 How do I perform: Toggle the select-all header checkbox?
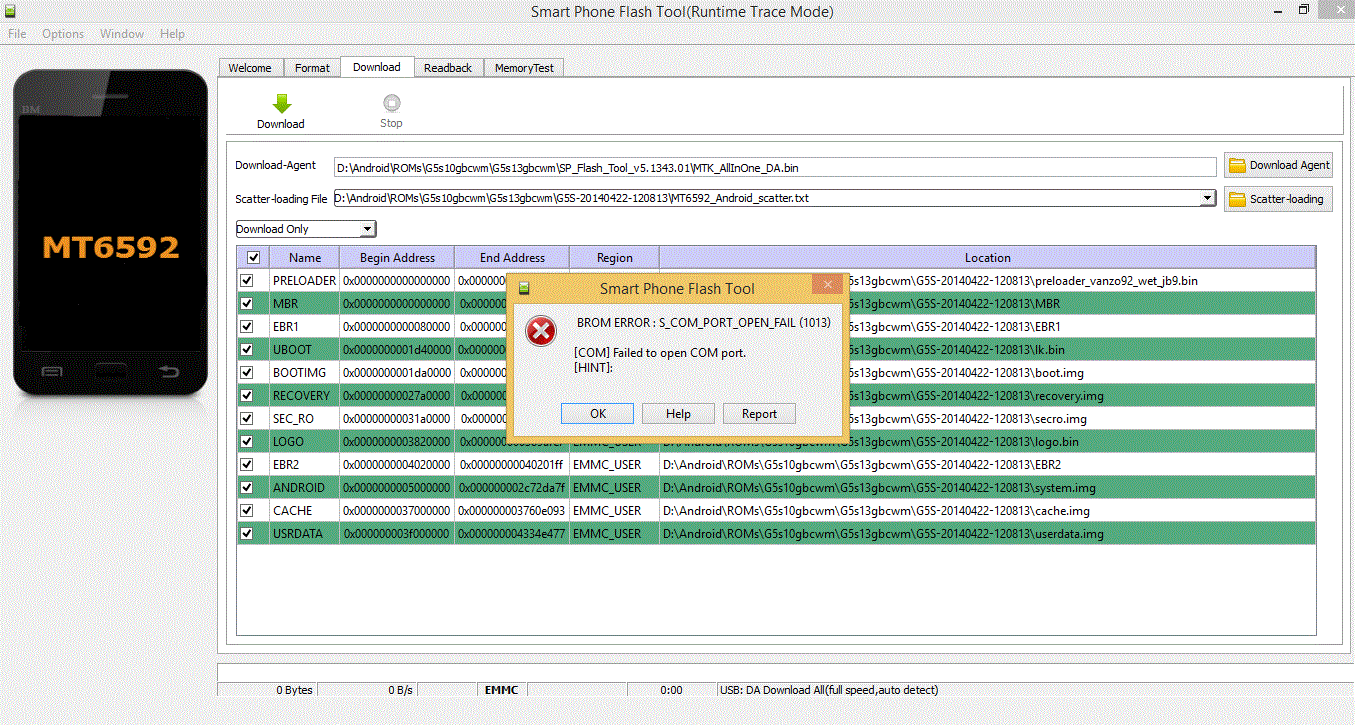[x=253, y=258]
